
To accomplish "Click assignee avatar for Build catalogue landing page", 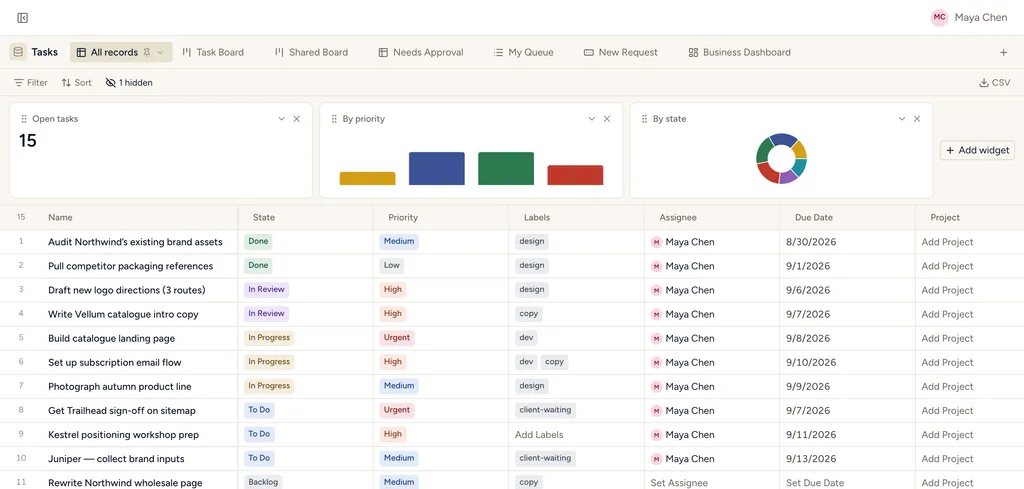I will click(x=656, y=339).
